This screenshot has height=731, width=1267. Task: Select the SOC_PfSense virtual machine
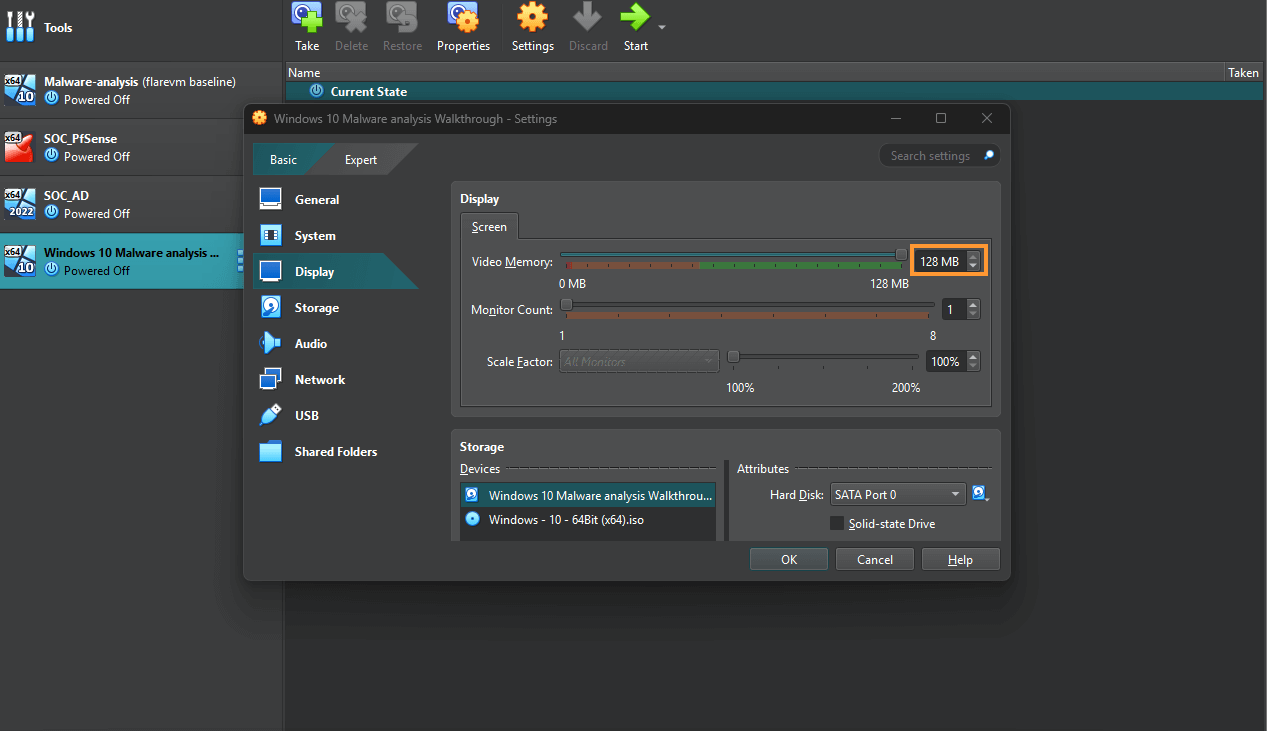(x=141, y=147)
